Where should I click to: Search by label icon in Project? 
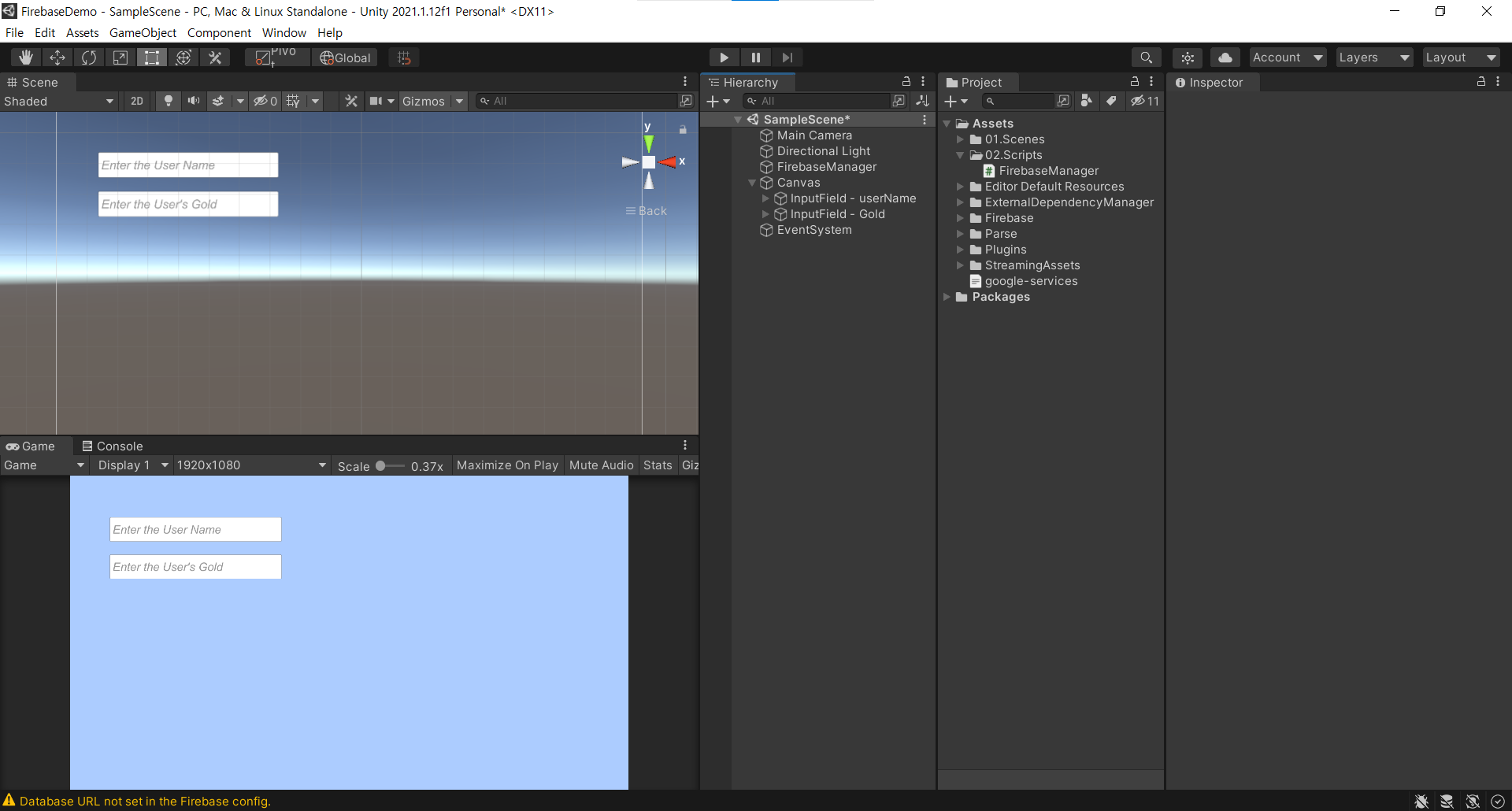coord(1111,101)
